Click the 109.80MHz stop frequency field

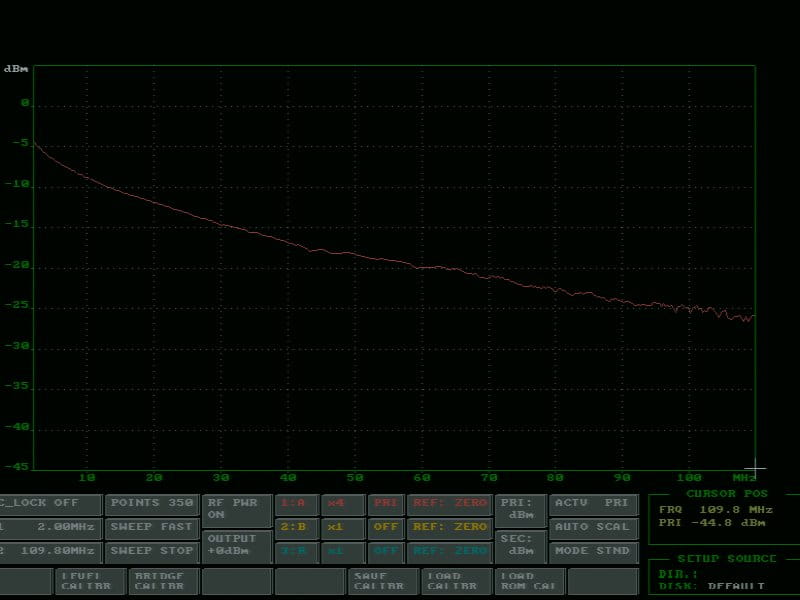pyautogui.click(x=50, y=550)
